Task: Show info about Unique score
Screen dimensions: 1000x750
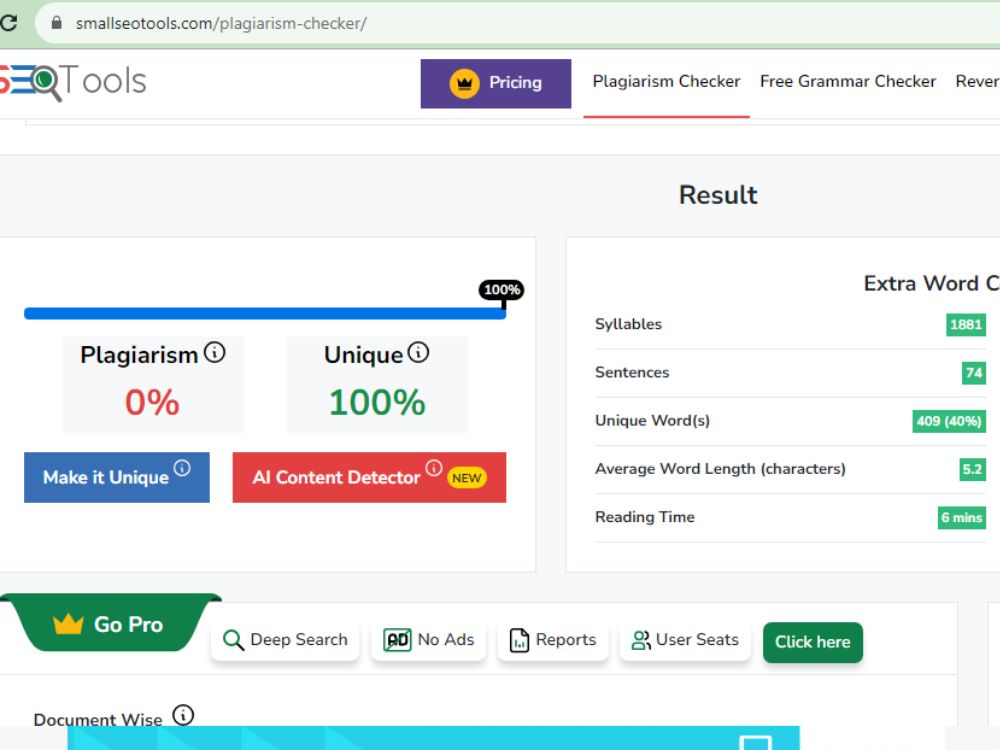Action: click(x=418, y=352)
